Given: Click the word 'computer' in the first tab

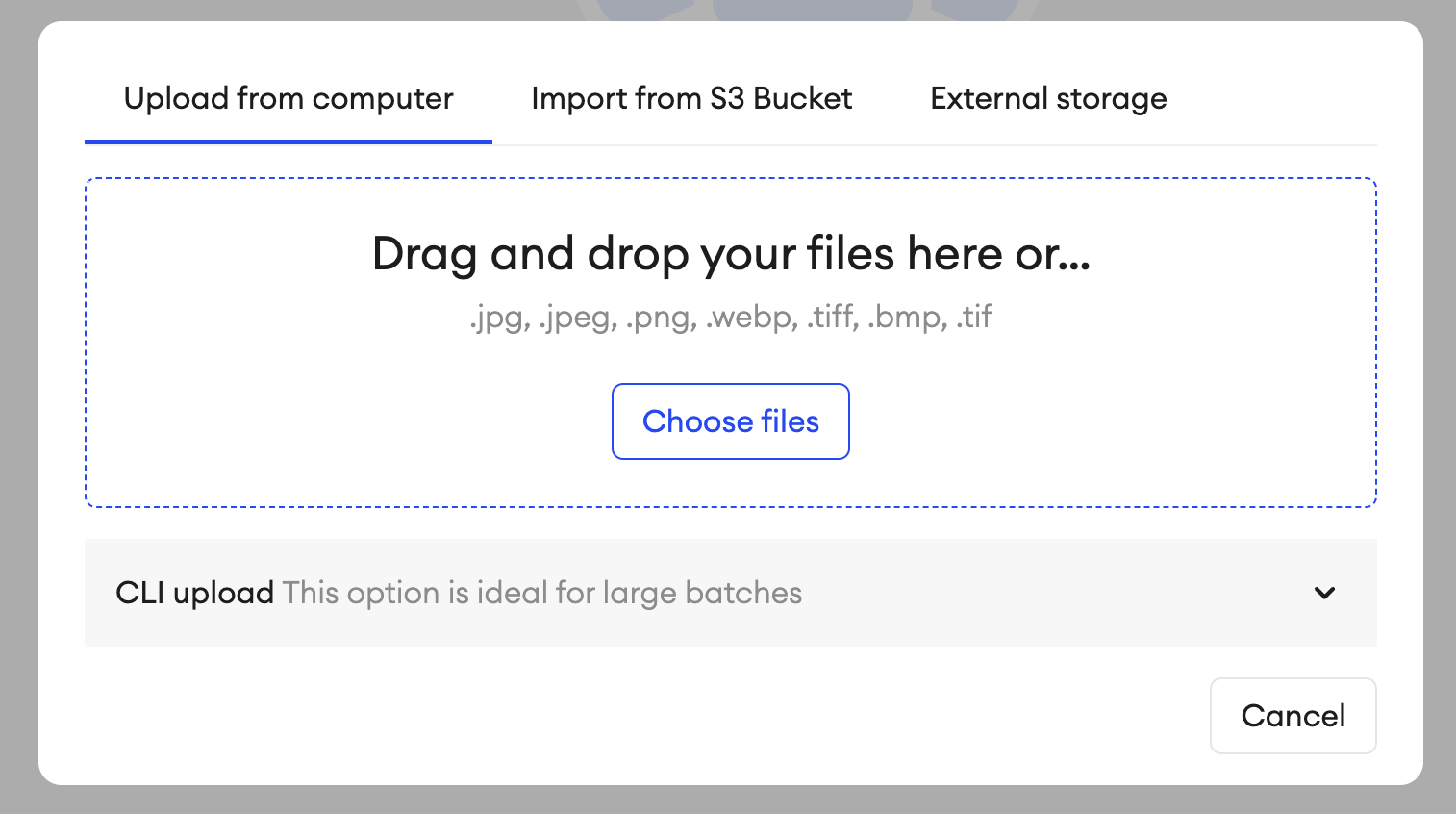Looking at the screenshot, I should [x=383, y=99].
